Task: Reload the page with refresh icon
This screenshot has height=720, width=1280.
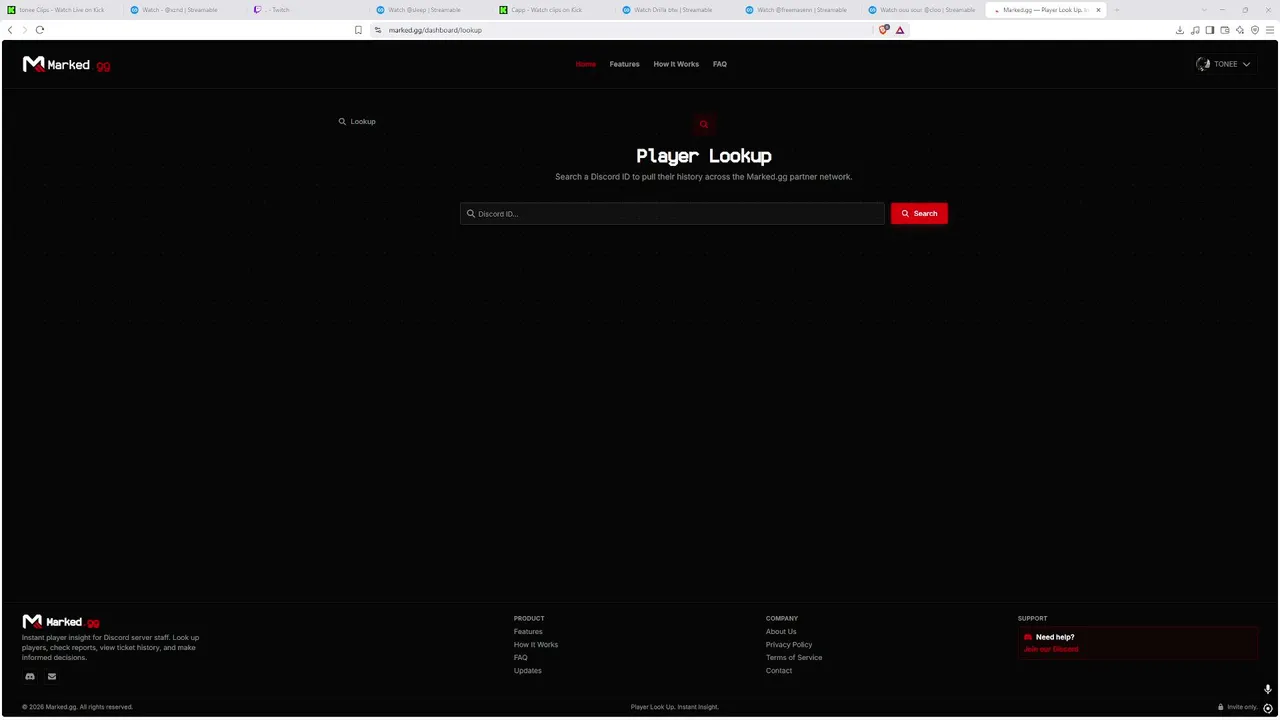Action: (x=40, y=30)
